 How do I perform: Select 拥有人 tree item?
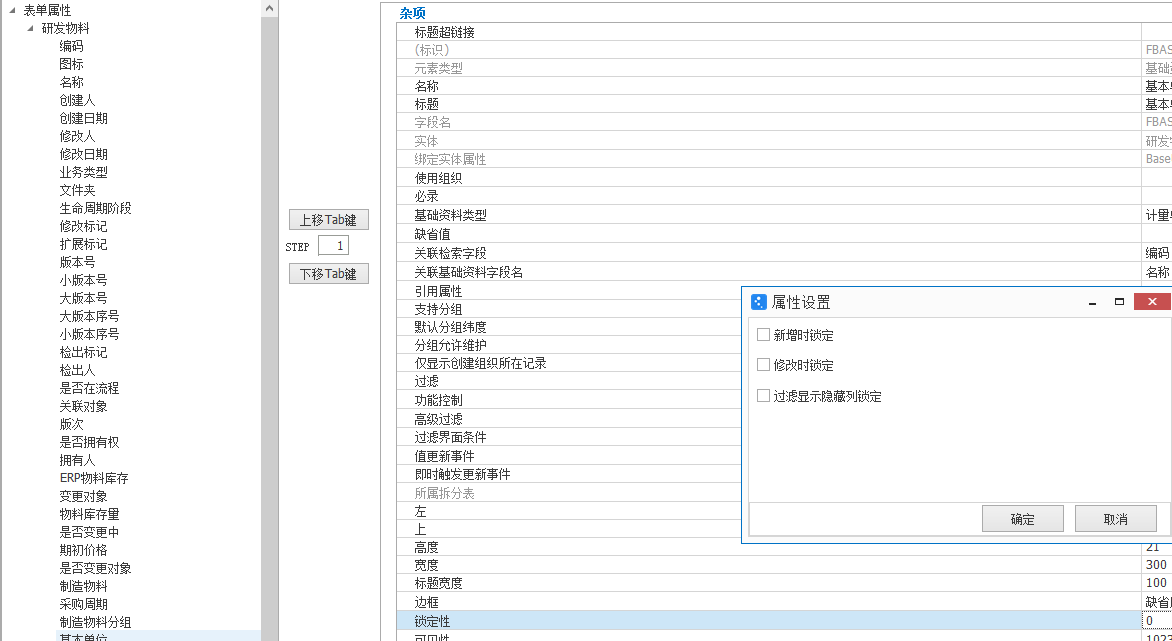tap(78, 460)
